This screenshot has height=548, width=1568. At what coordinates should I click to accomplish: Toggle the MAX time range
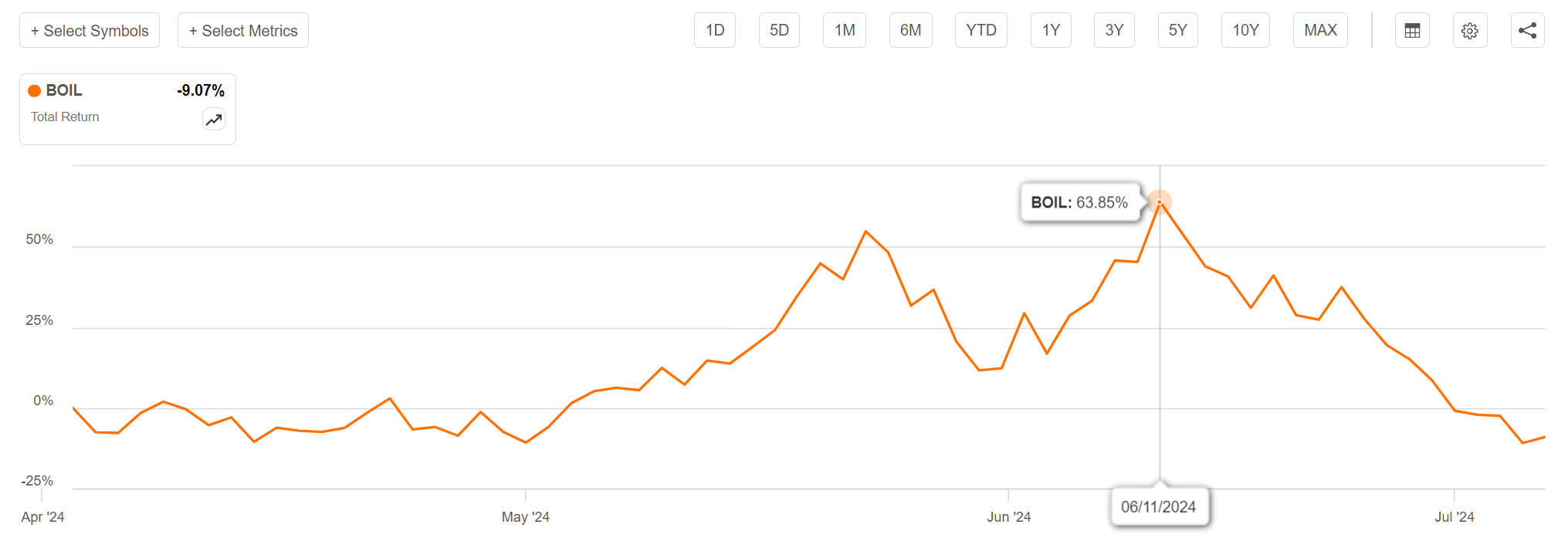[1320, 30]
